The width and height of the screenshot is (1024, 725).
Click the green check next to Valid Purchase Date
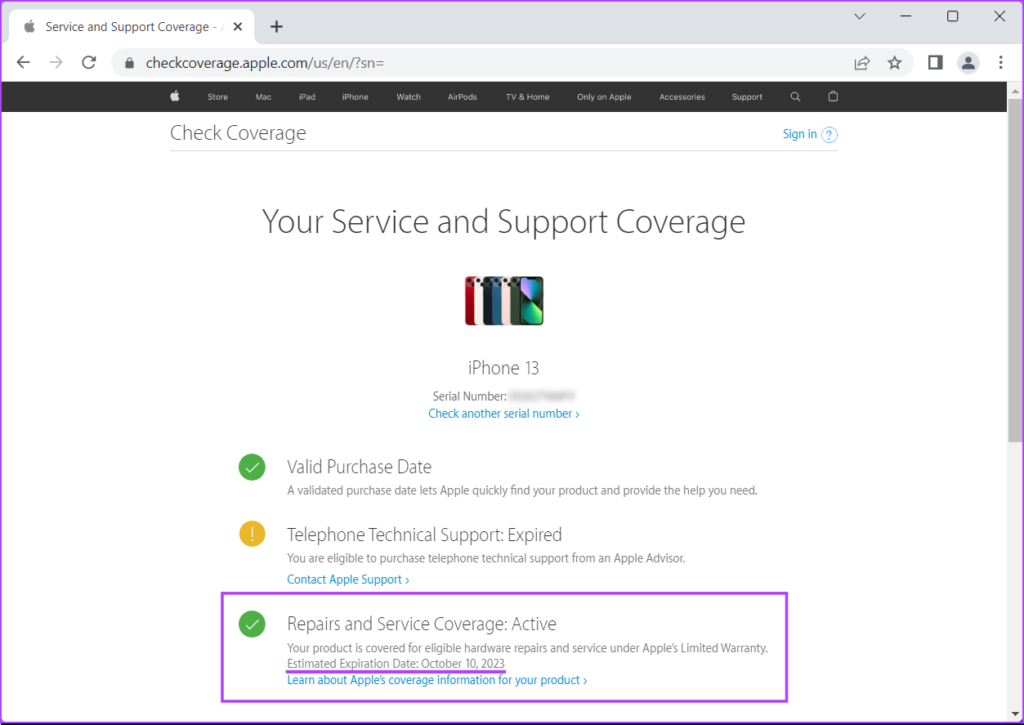click(x=252, y=467)
